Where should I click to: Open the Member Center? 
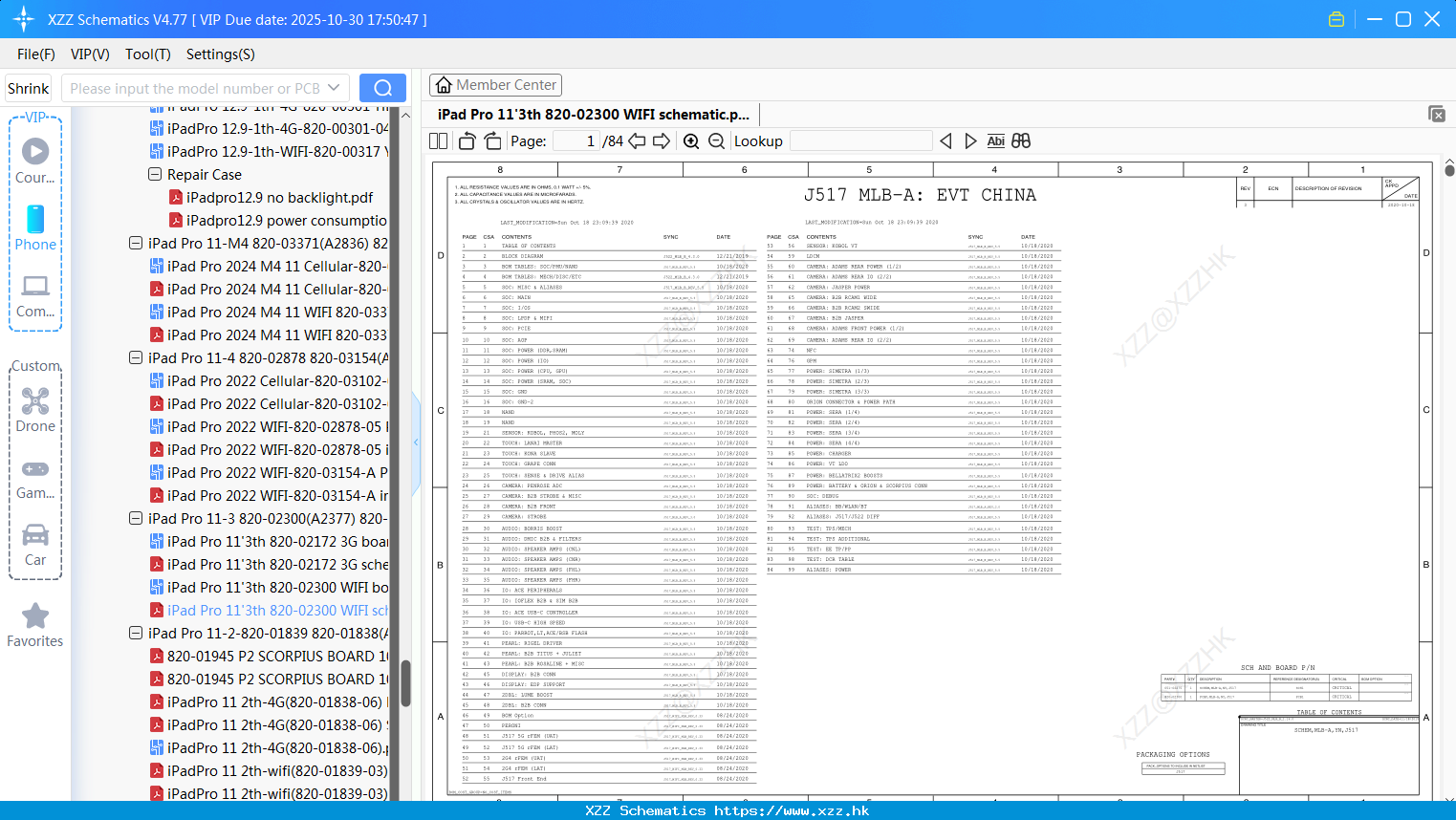[495, 85]
